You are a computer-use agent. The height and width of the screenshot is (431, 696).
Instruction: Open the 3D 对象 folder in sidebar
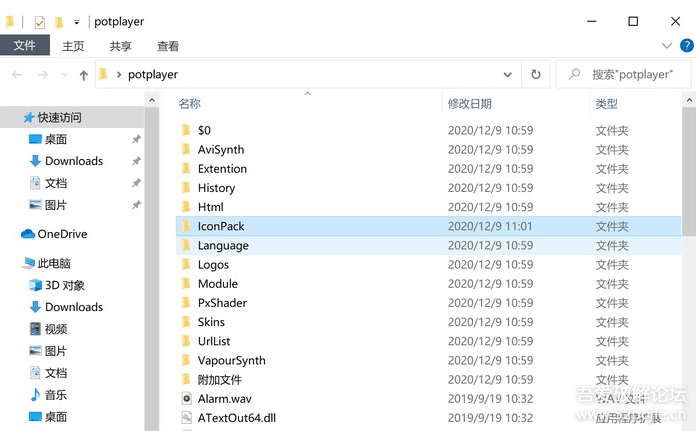tap(64, 285)
